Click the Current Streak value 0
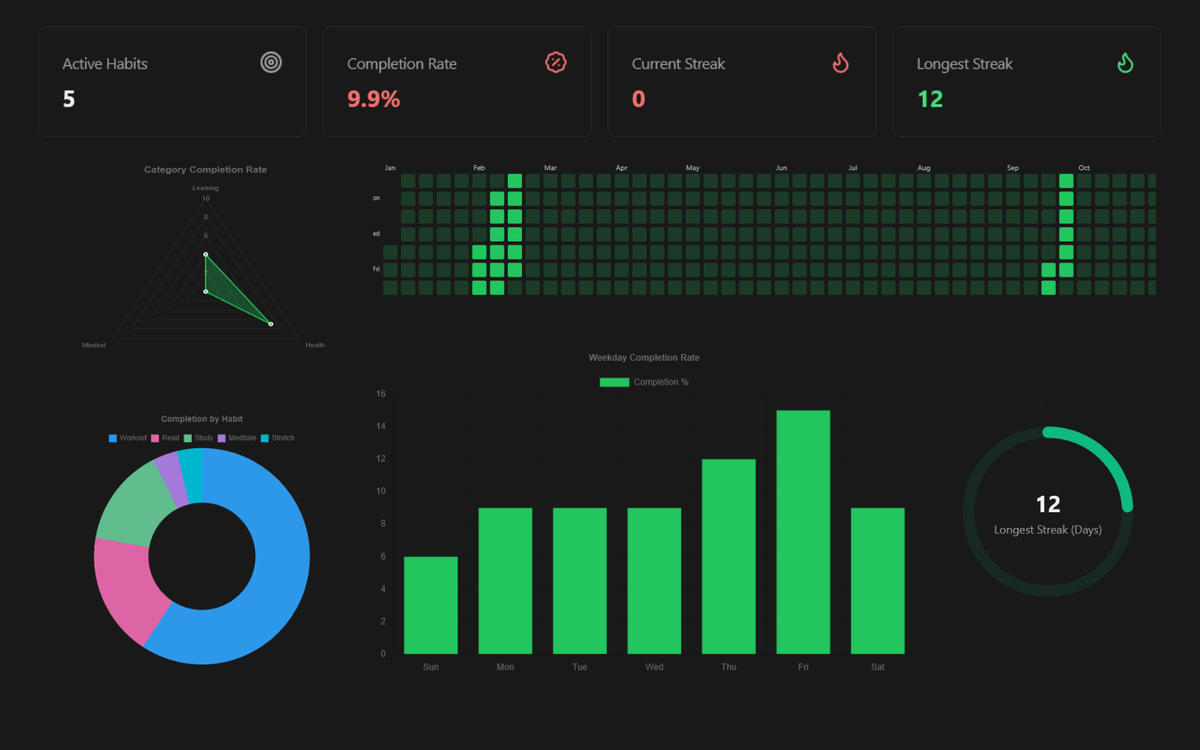The height and width of the screenshot is (750, 1200). click(639, 99)
